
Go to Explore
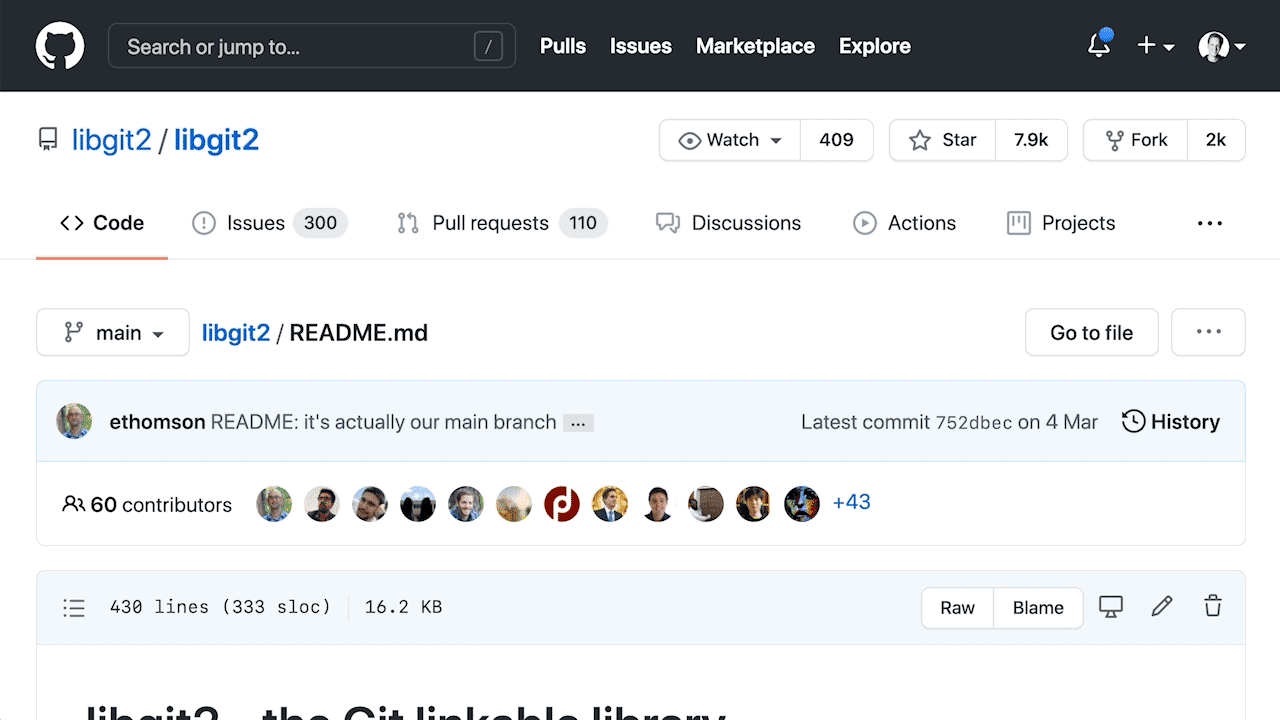875,46
